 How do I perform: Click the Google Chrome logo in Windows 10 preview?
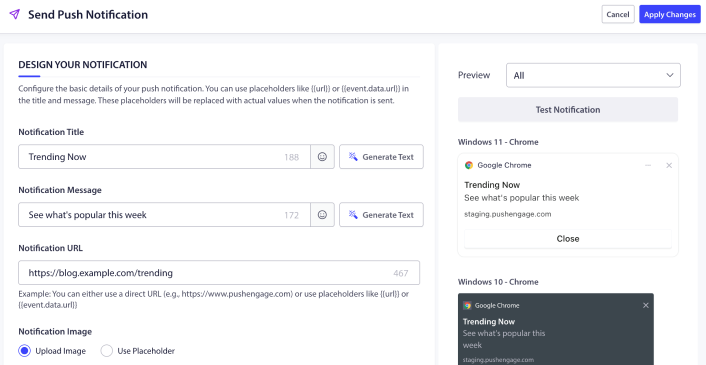(x=467, y=305)
